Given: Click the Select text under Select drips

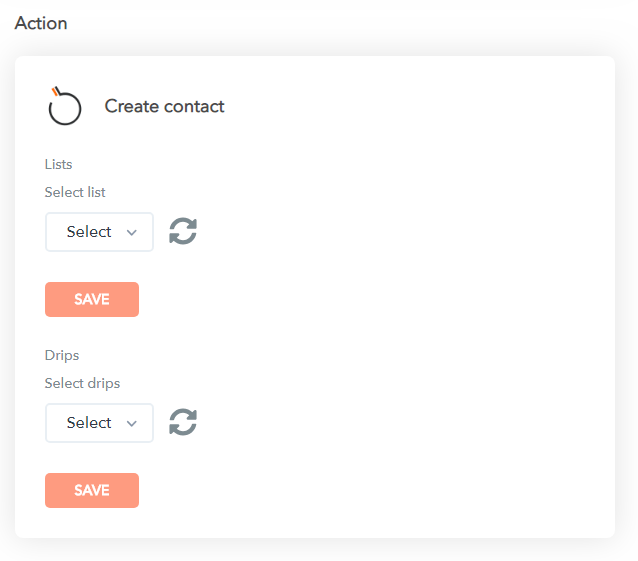Looking at the screenshot, I should (88, 423).
